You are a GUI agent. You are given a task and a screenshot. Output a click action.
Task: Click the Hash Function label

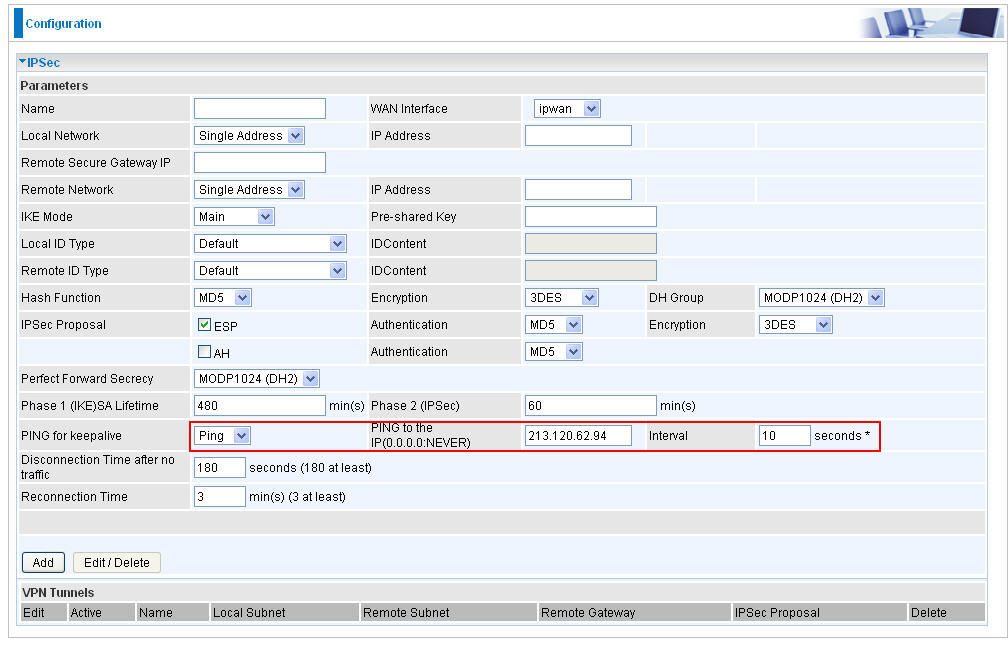tap(61, 298)
